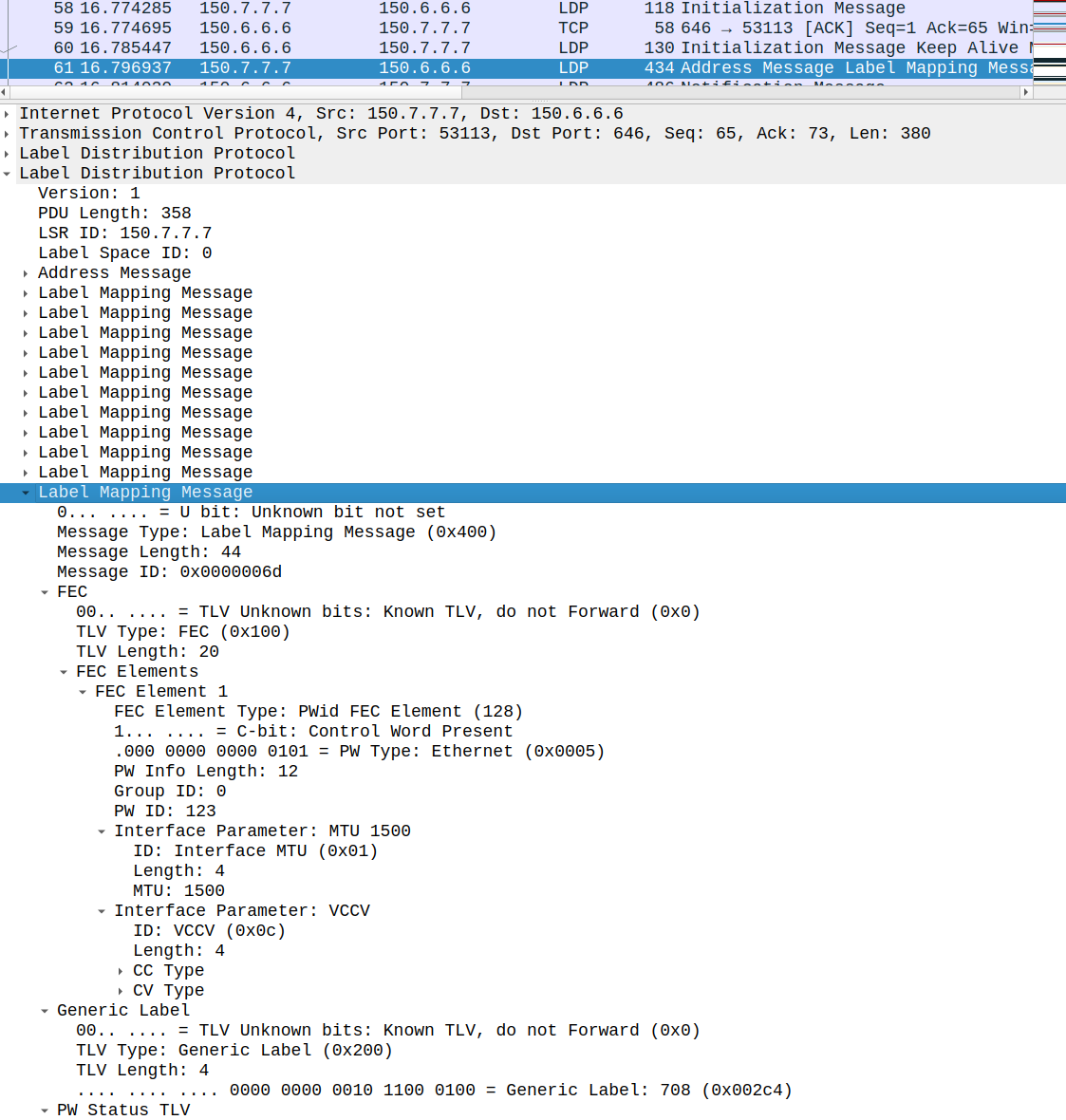Image resolution: width=1066 pixels, height=1120 pixels.
Task: Select the 'C-bit: Control Word Present' line
Action: click(313, 732)
